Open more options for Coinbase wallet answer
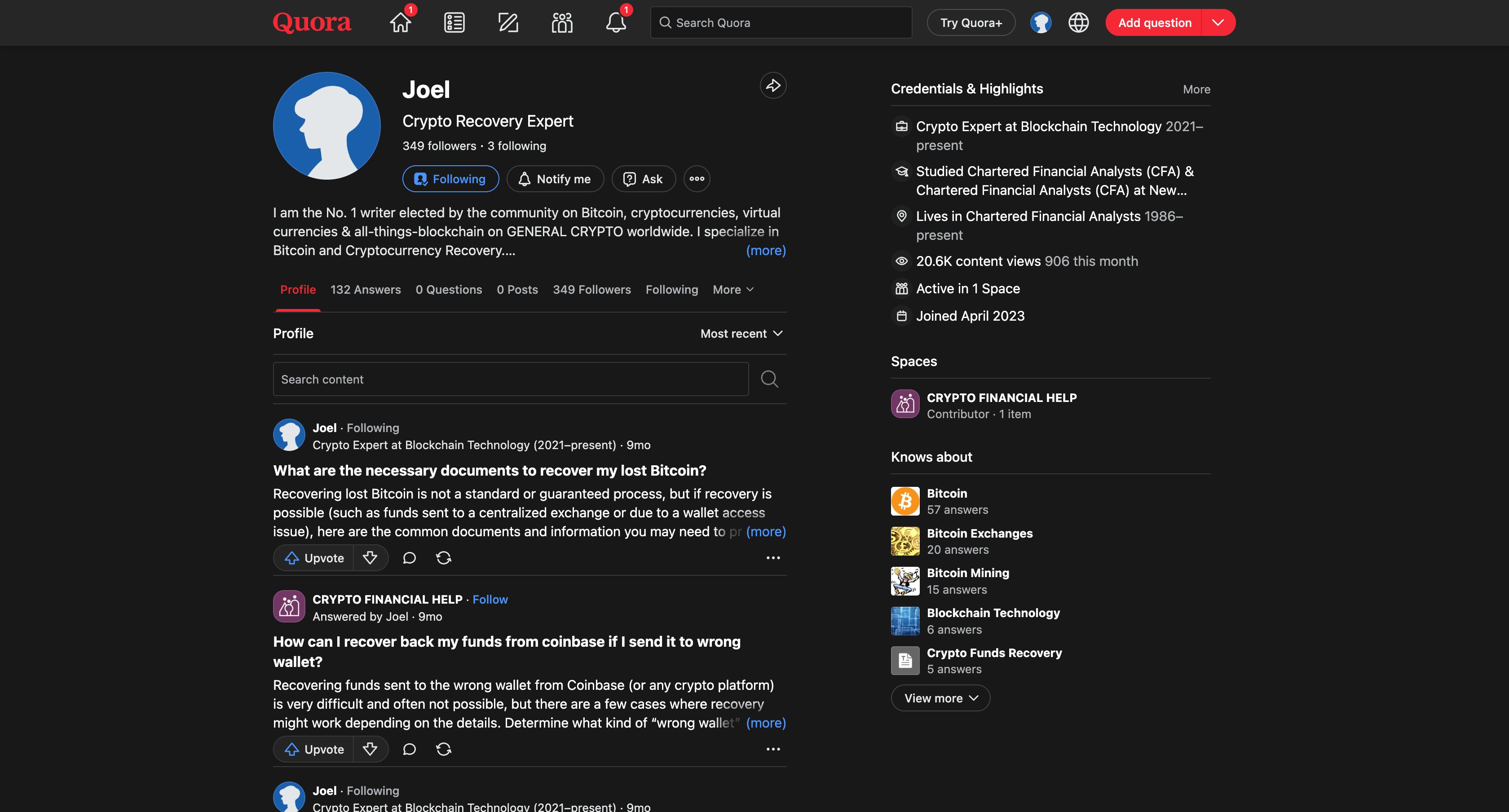The image size is (1509, 812). pyautogui.click(x=772, y=749)
